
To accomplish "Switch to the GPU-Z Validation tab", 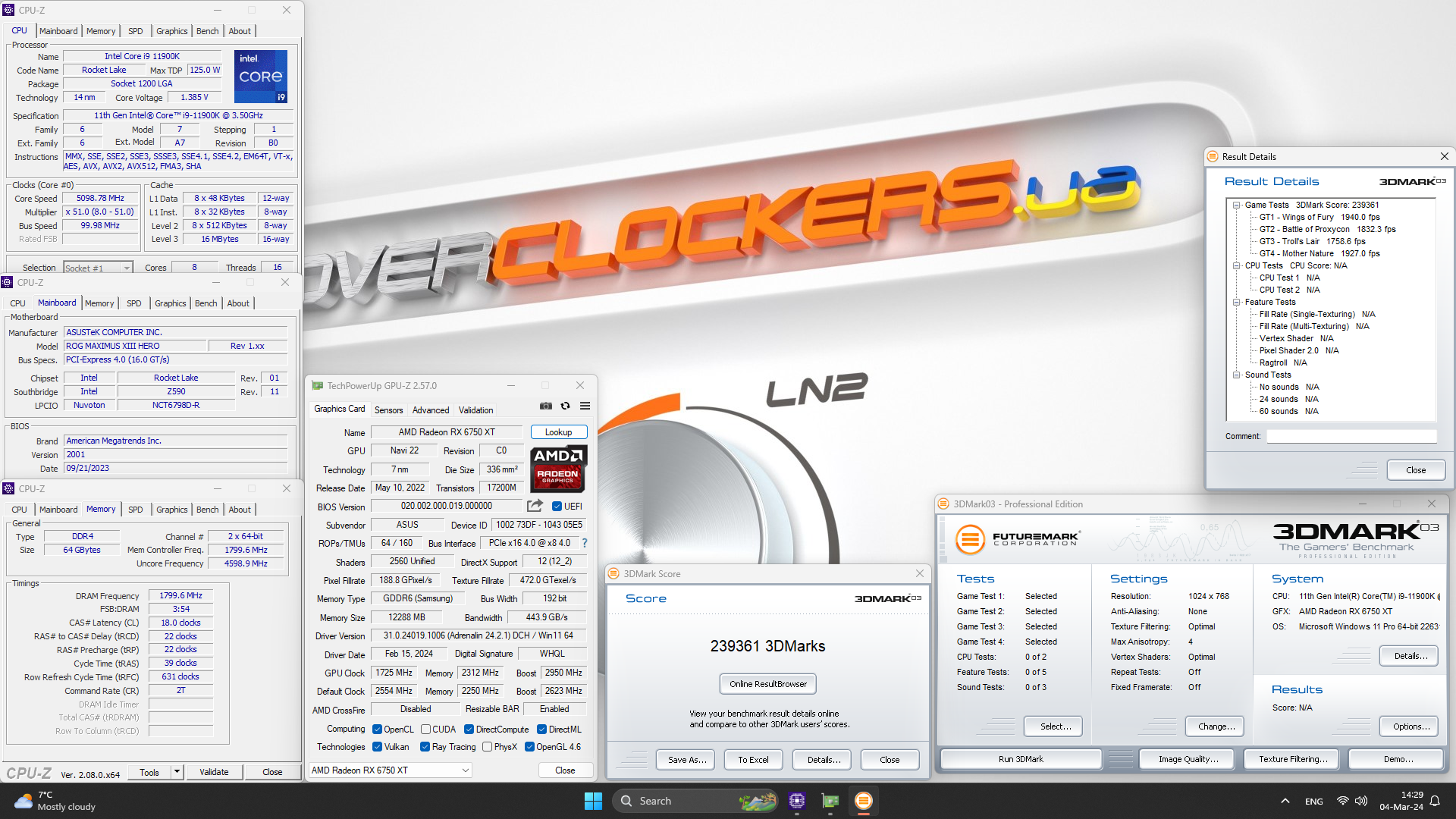I will click(475, 410).
